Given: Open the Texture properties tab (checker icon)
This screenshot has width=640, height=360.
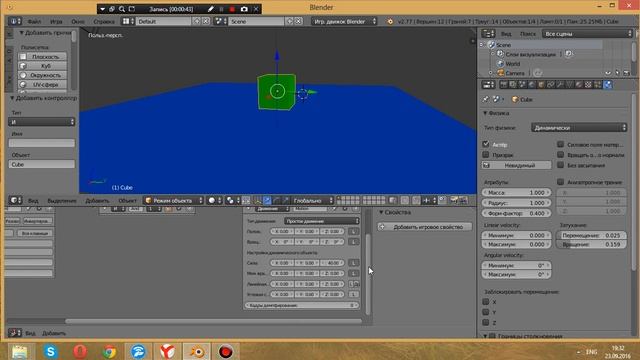Looking at the screenshot, I should pyautogui.click(x=588, y=84).
